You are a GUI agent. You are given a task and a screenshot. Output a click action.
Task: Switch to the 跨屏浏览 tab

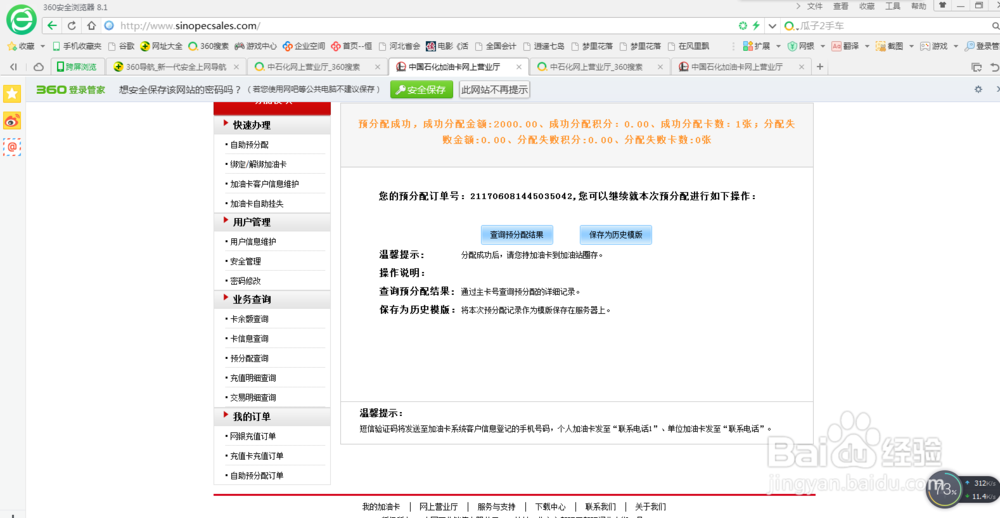click(77, 66)
